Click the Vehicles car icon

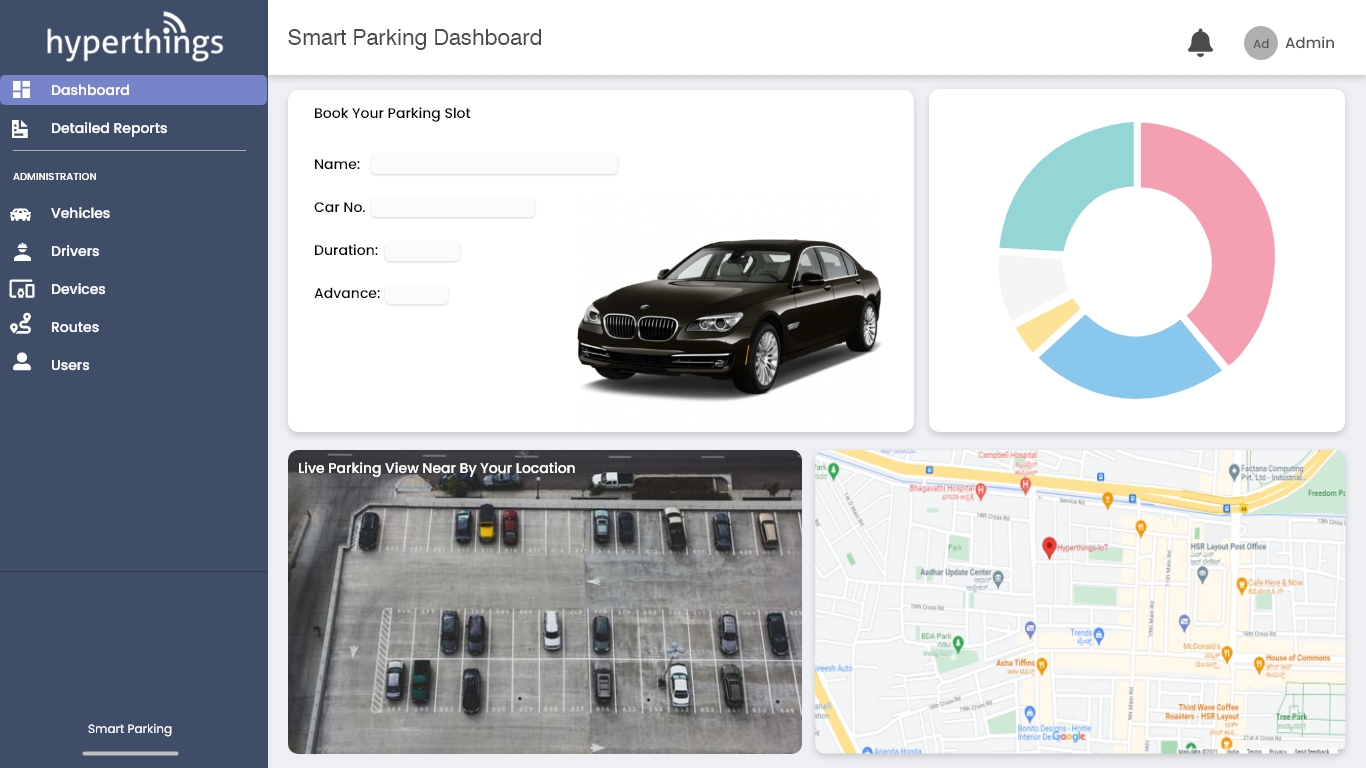22,213
